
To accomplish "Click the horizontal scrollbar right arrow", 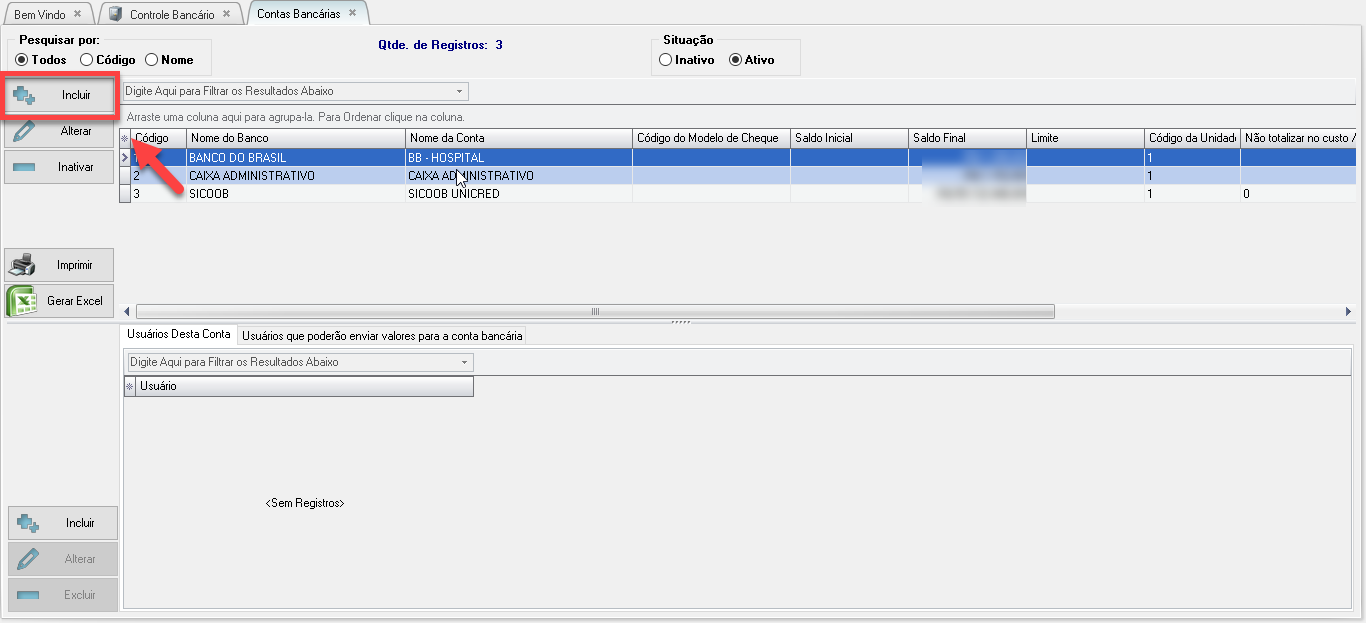I will [1349, 311].
